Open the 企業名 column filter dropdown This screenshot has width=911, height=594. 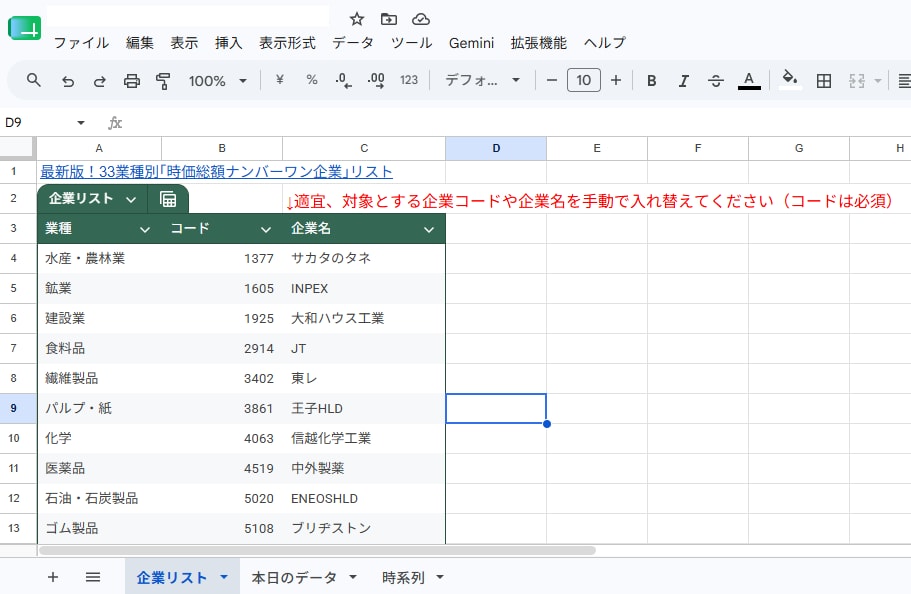click(429, 230)
